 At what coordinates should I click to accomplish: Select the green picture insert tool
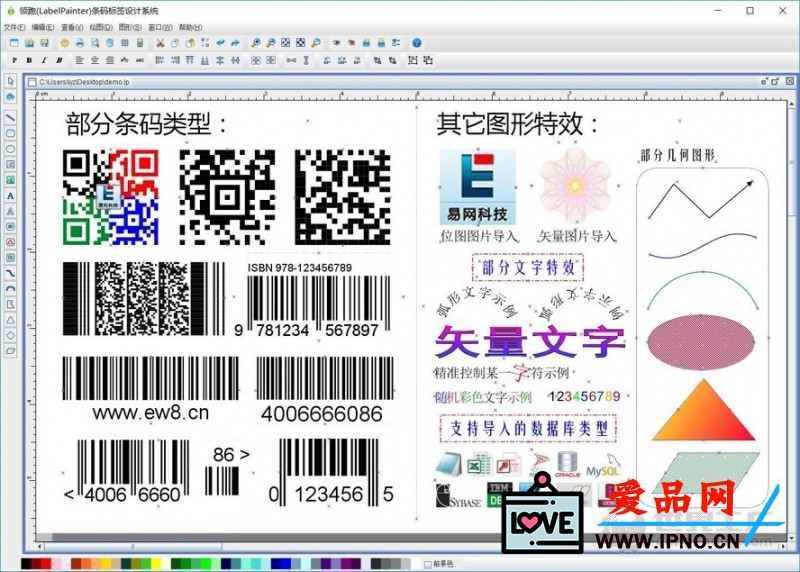tap(10, 180)
